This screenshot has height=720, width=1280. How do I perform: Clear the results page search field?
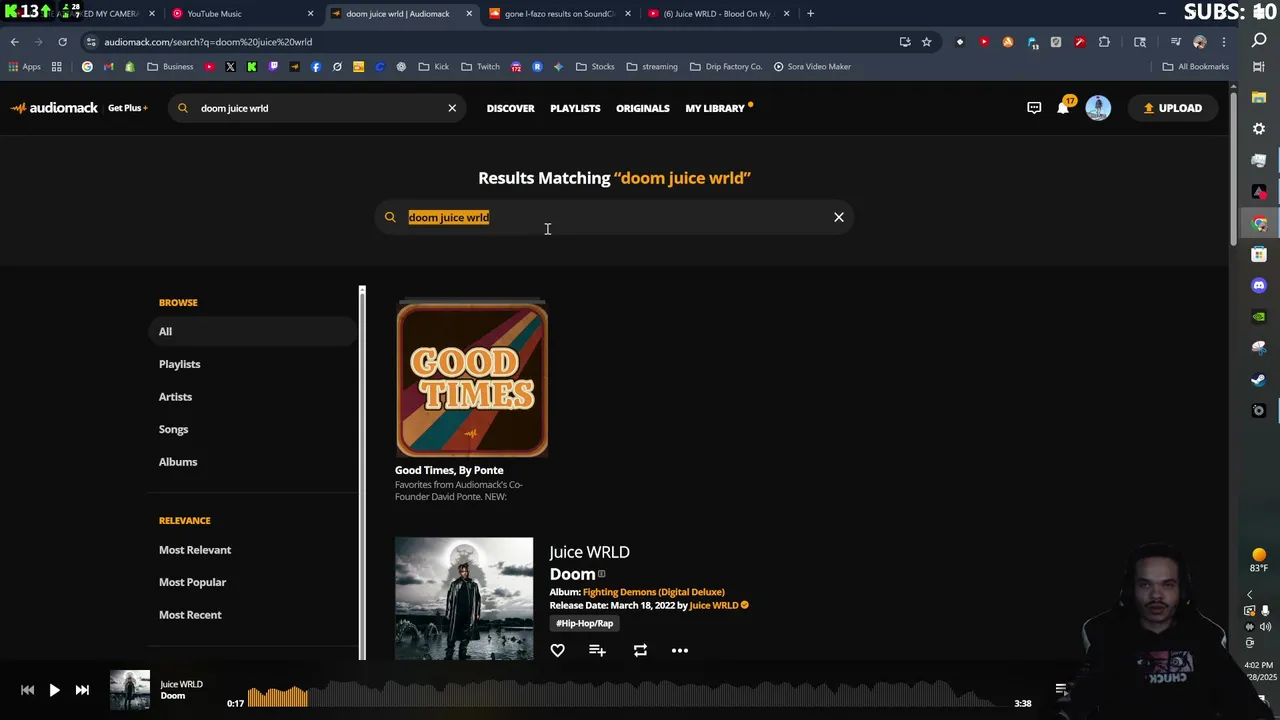coord(839,217)
